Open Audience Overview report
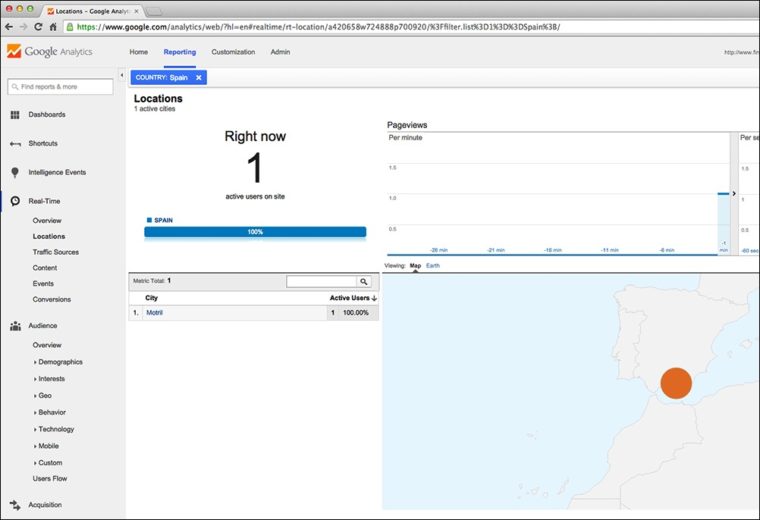760x520 pixels. pyautogui.click(x=47, y=345)
